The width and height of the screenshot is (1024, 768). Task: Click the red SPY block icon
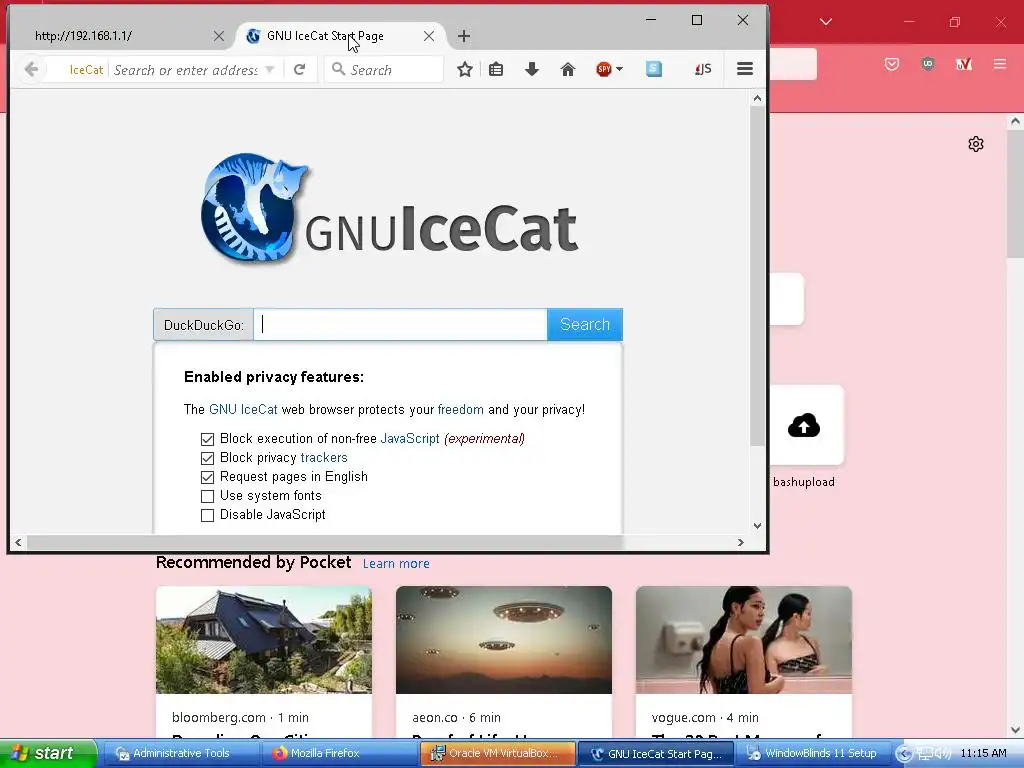[603, 69]
